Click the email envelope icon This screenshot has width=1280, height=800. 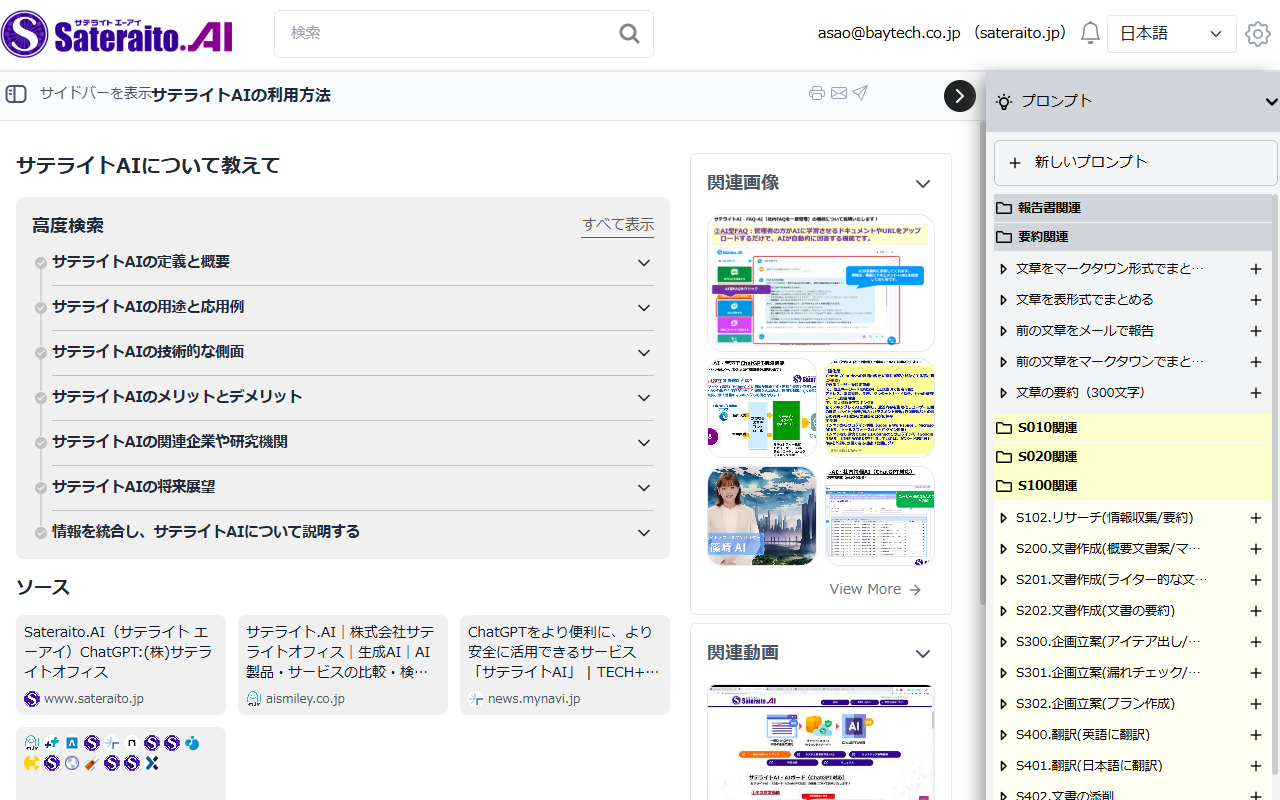click(839, 94)
